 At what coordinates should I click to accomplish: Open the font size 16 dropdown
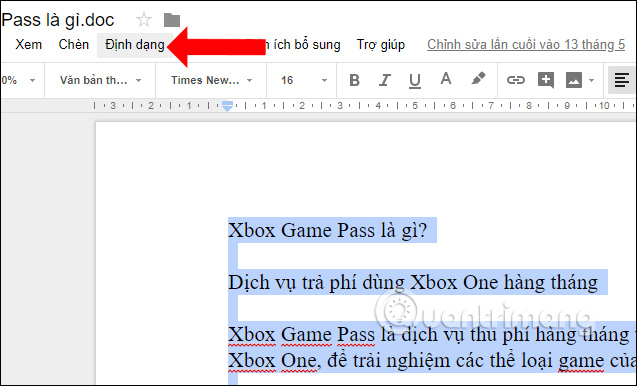click(x=303, y=80)
